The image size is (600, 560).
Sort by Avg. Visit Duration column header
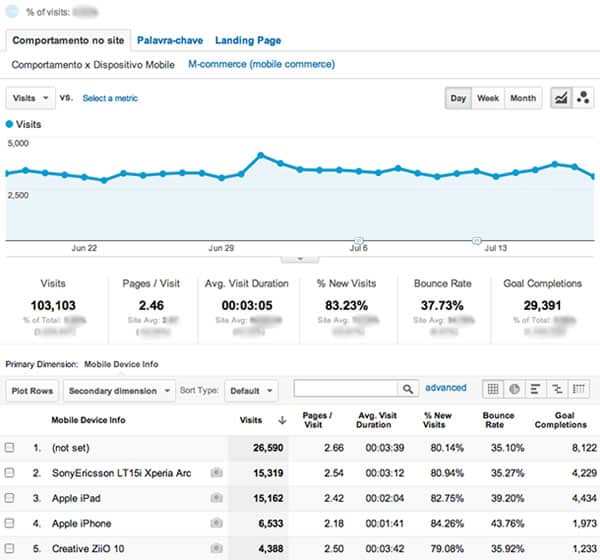point(376,420)
